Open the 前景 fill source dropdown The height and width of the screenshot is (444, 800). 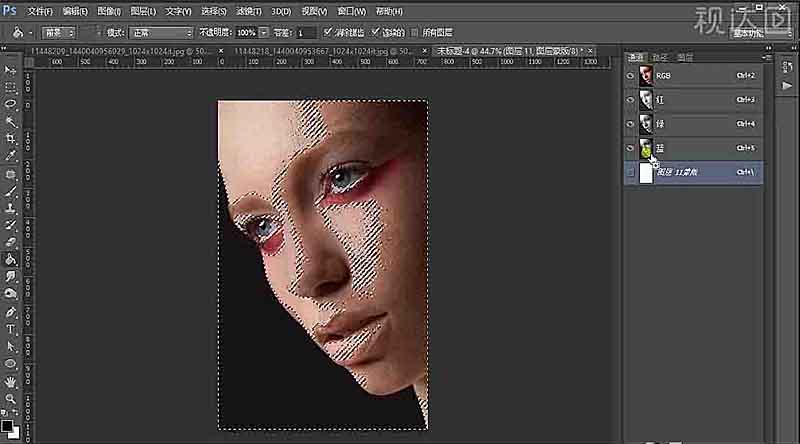58,33
